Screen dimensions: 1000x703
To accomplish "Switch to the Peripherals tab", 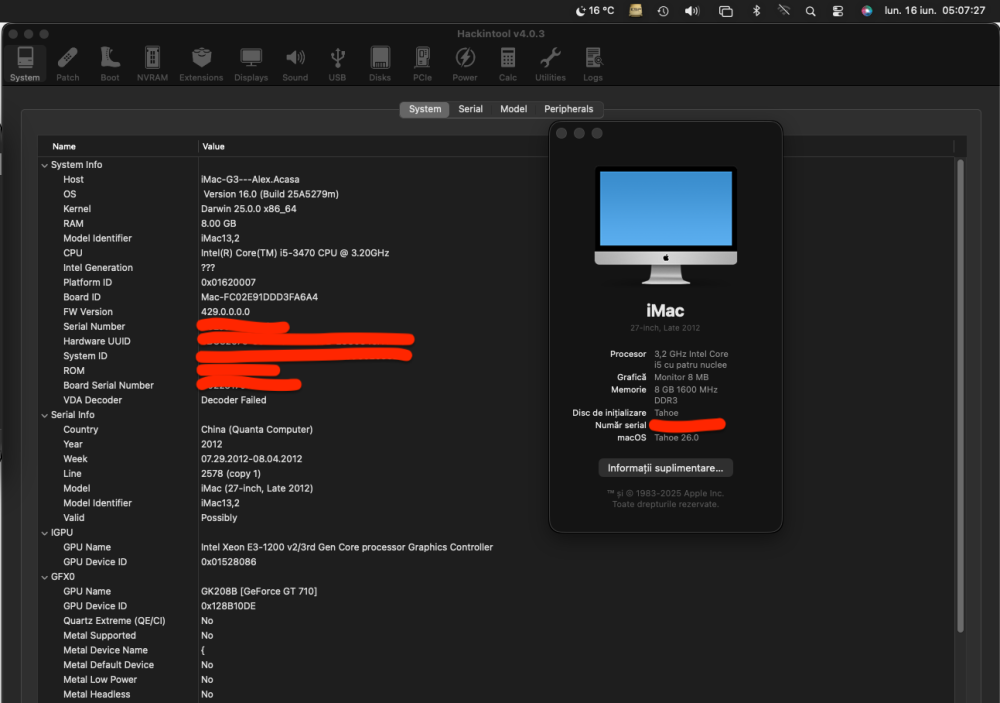I will [x=568, y=109].
